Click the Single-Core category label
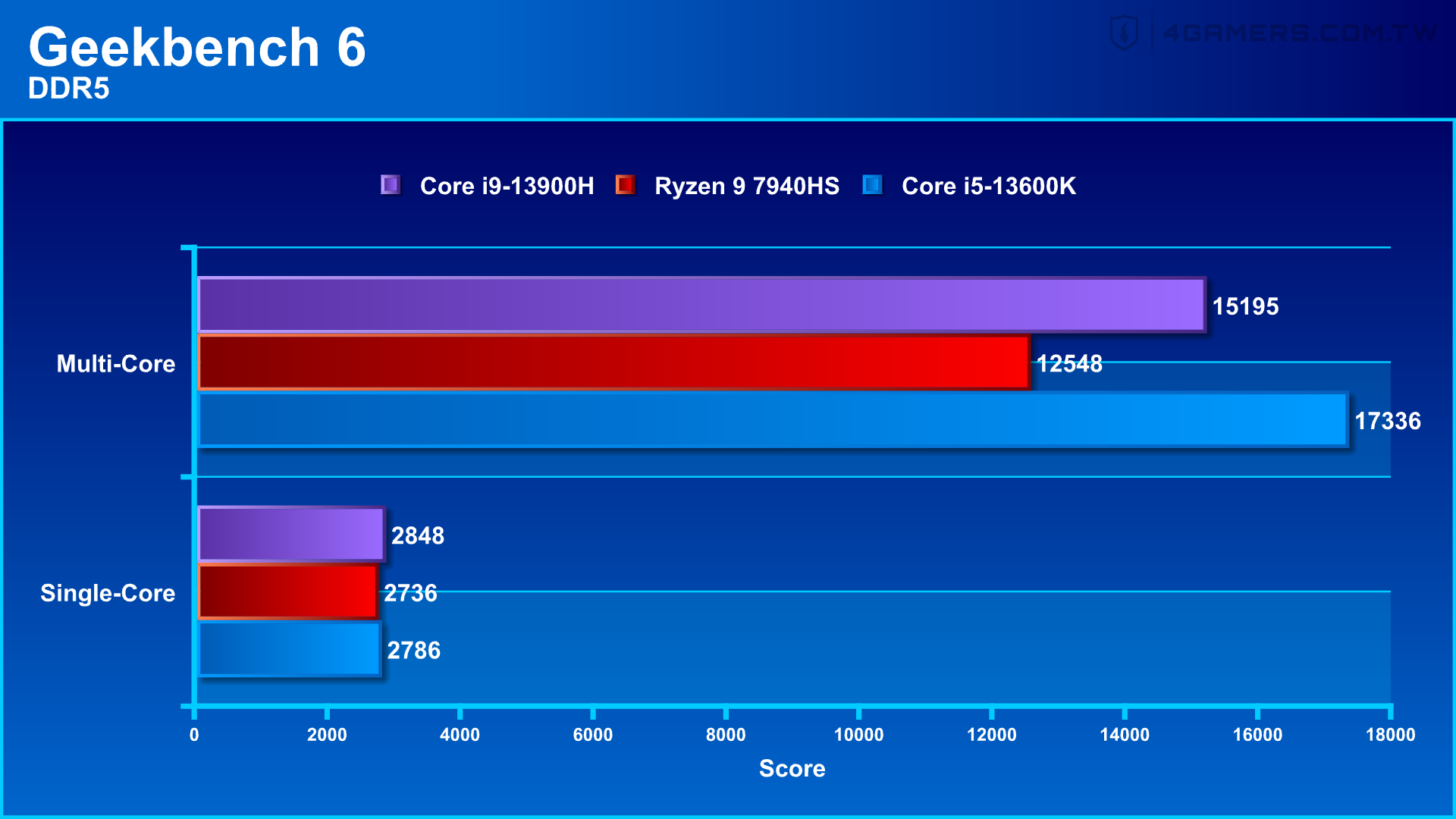Screen dimensions: 1456x819 pyautogui.click(x=108, y=593)
